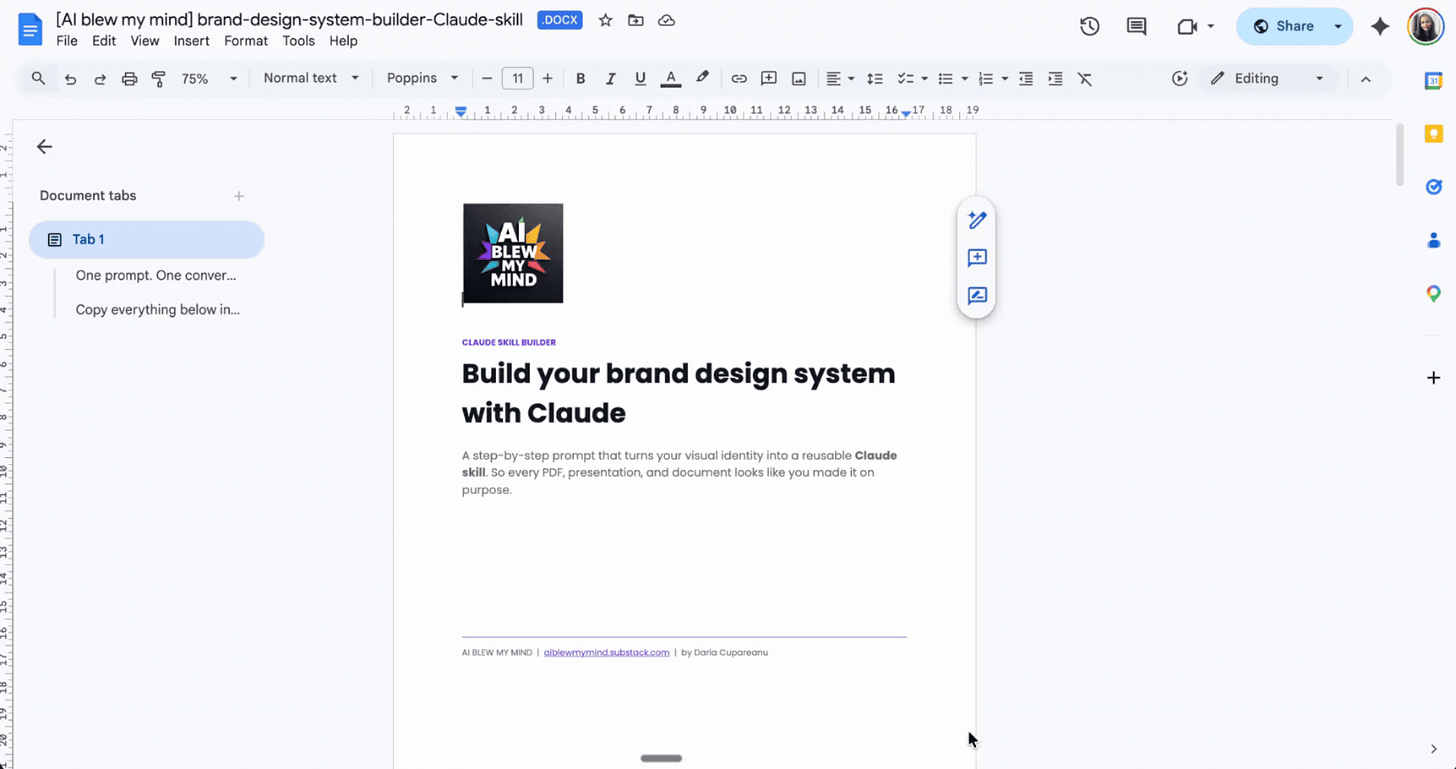Image resolution: width=1456 pixels, height=769 pixels.
Task: Open the Normal text style dropdown
Action: tap(311, 78)
